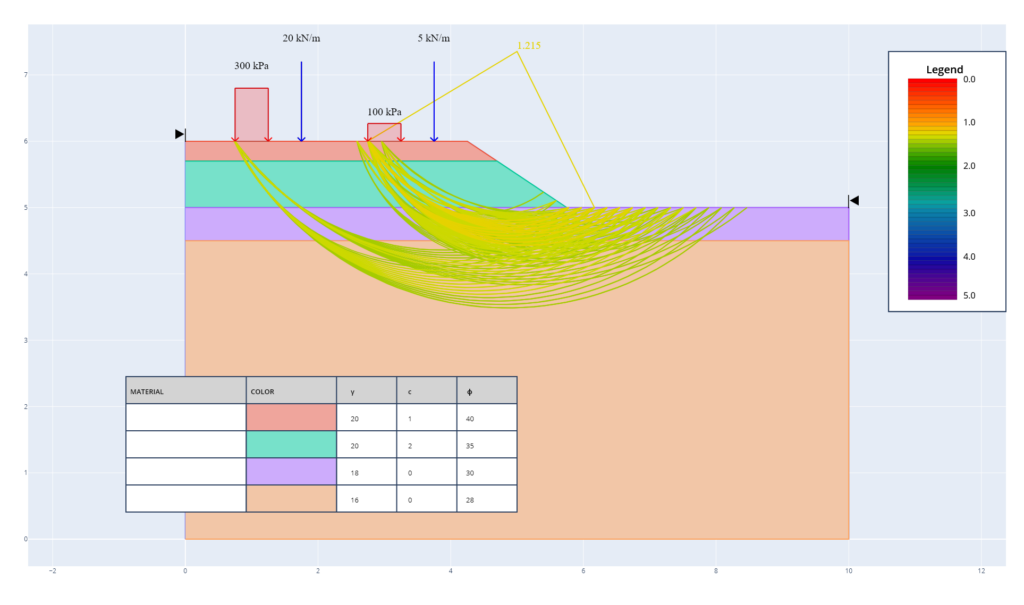Select the purple swatch in material table
Screen dimensions: 1024x605
(291, 471)
